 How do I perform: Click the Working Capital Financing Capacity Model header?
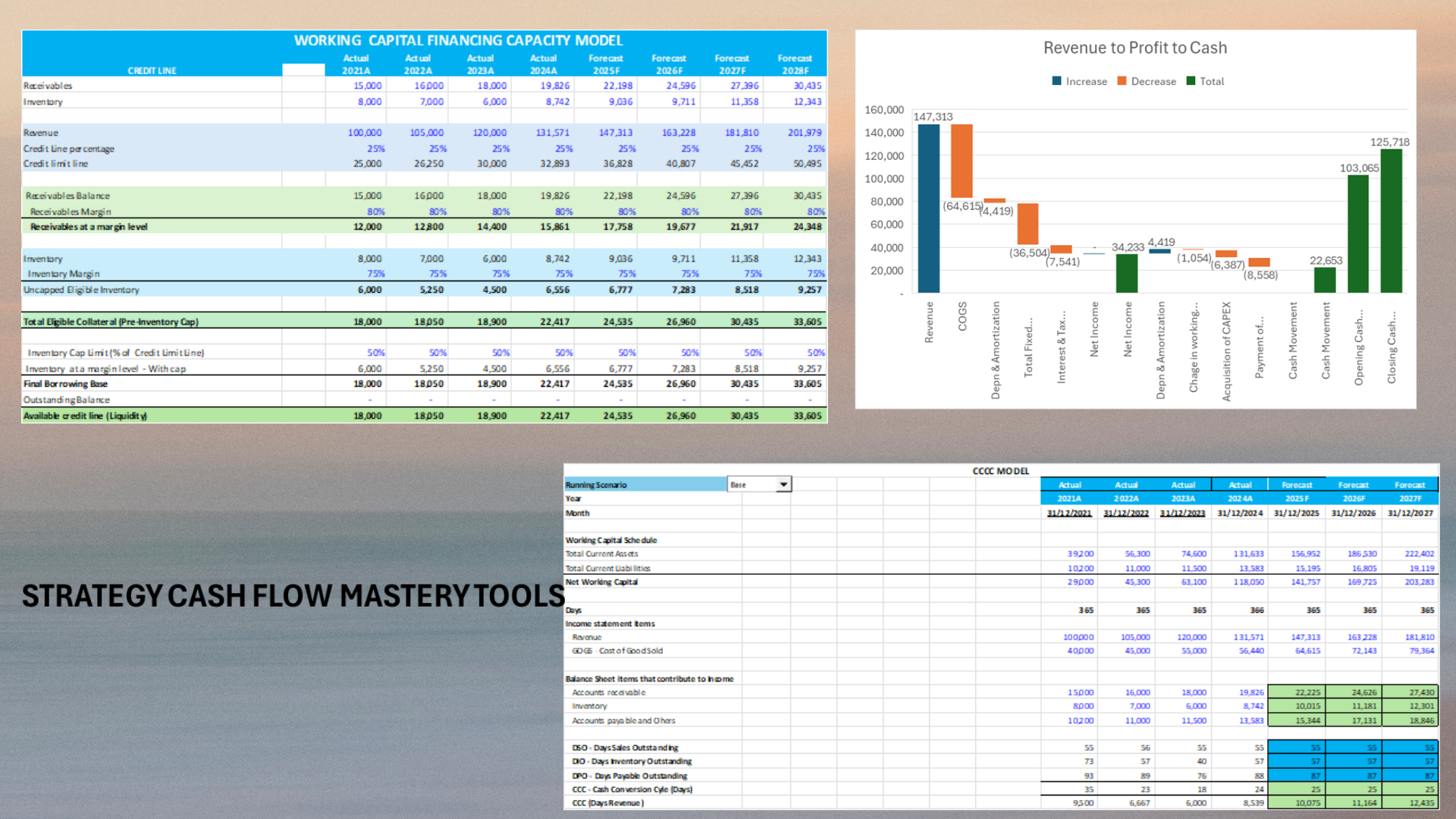point(458,40)
